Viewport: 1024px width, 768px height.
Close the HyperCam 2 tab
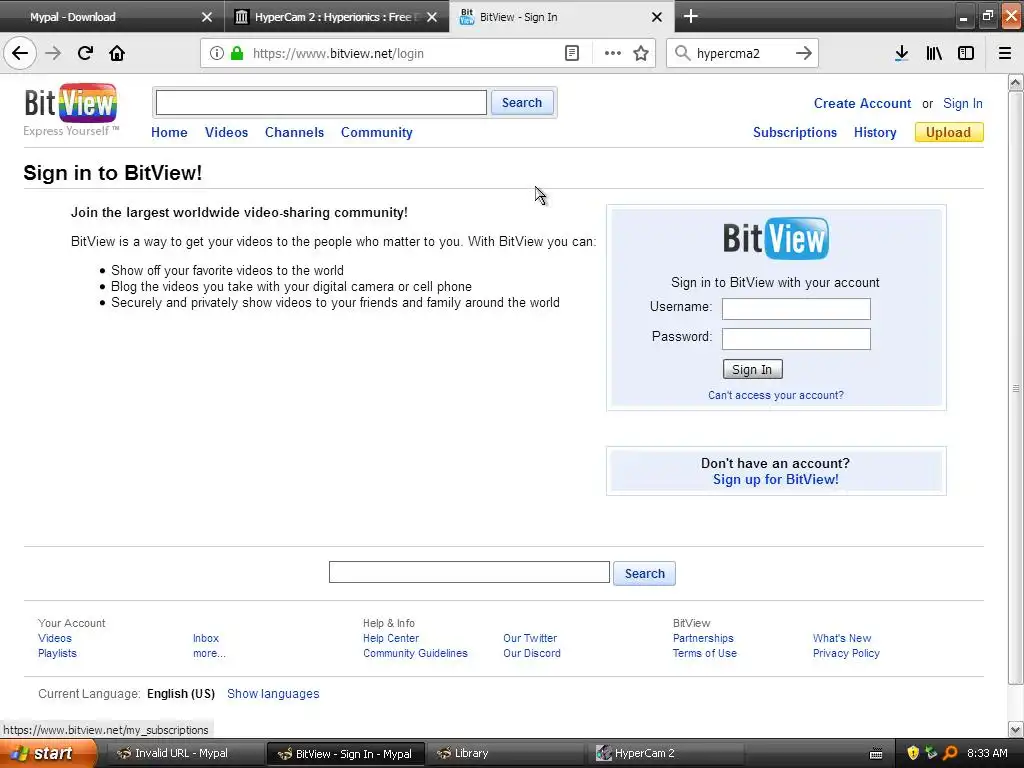[432, 17]
